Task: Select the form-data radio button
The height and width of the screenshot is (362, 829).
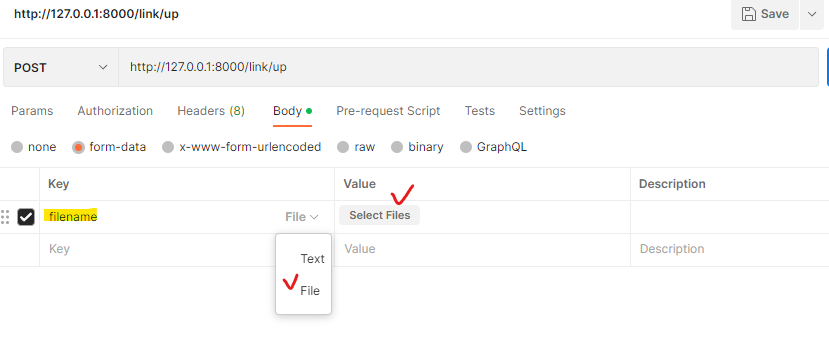Action: pyautogui.click(x=78, y=147)
